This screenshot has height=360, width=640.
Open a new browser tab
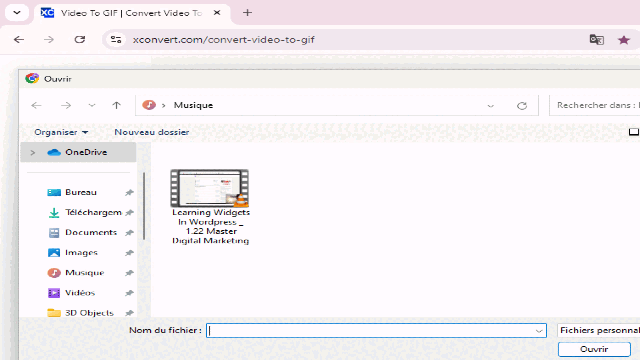tap(247, 13)
